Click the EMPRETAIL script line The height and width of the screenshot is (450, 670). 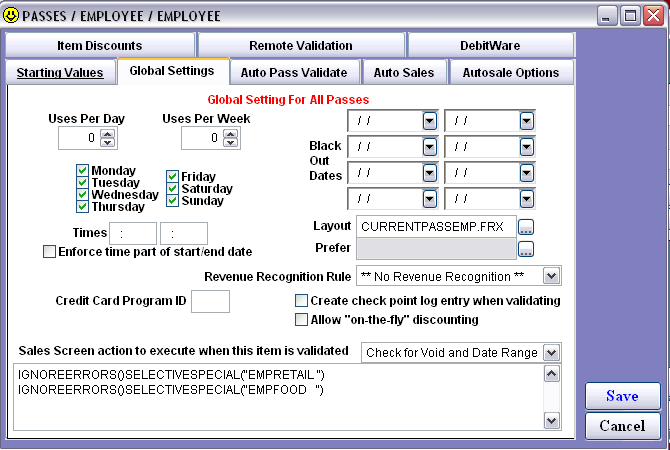click(171, 375)
